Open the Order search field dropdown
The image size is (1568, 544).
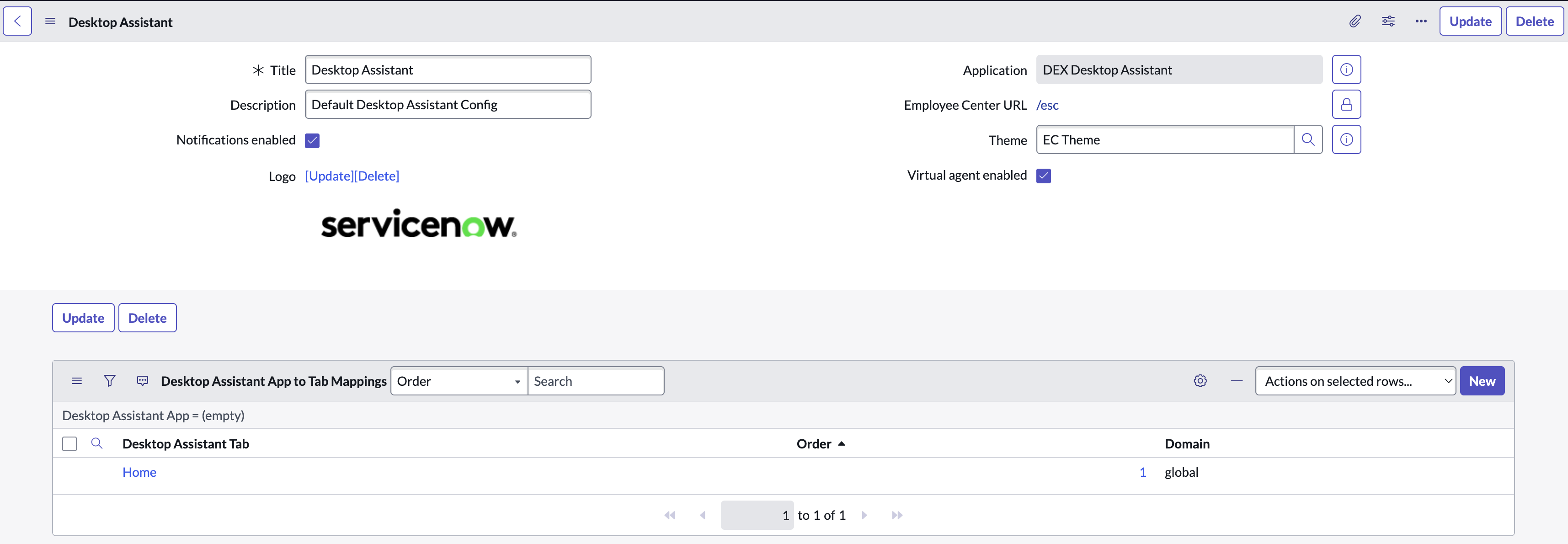[x=459, y=381]
